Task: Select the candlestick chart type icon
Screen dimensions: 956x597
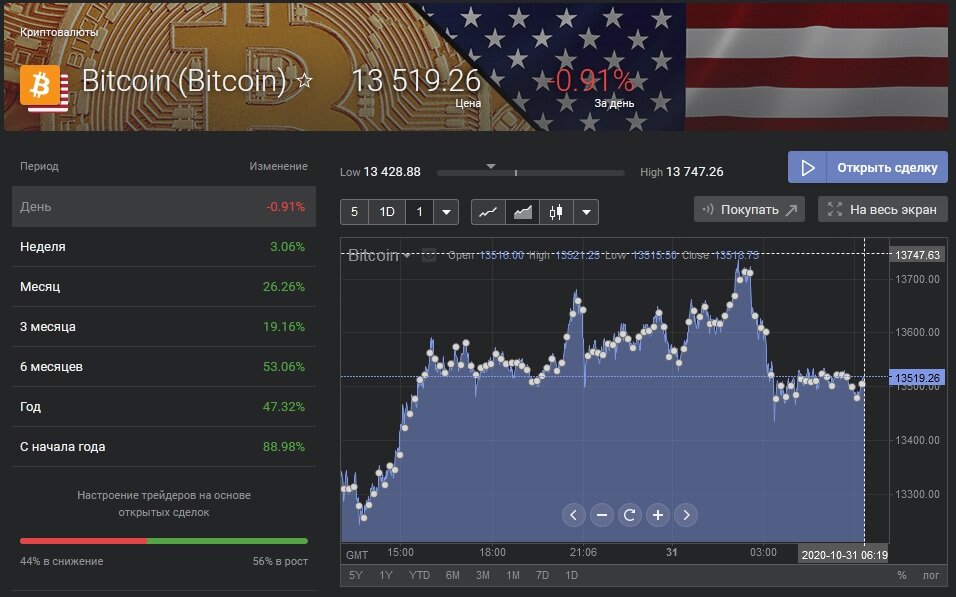Action: coord(555,212)
